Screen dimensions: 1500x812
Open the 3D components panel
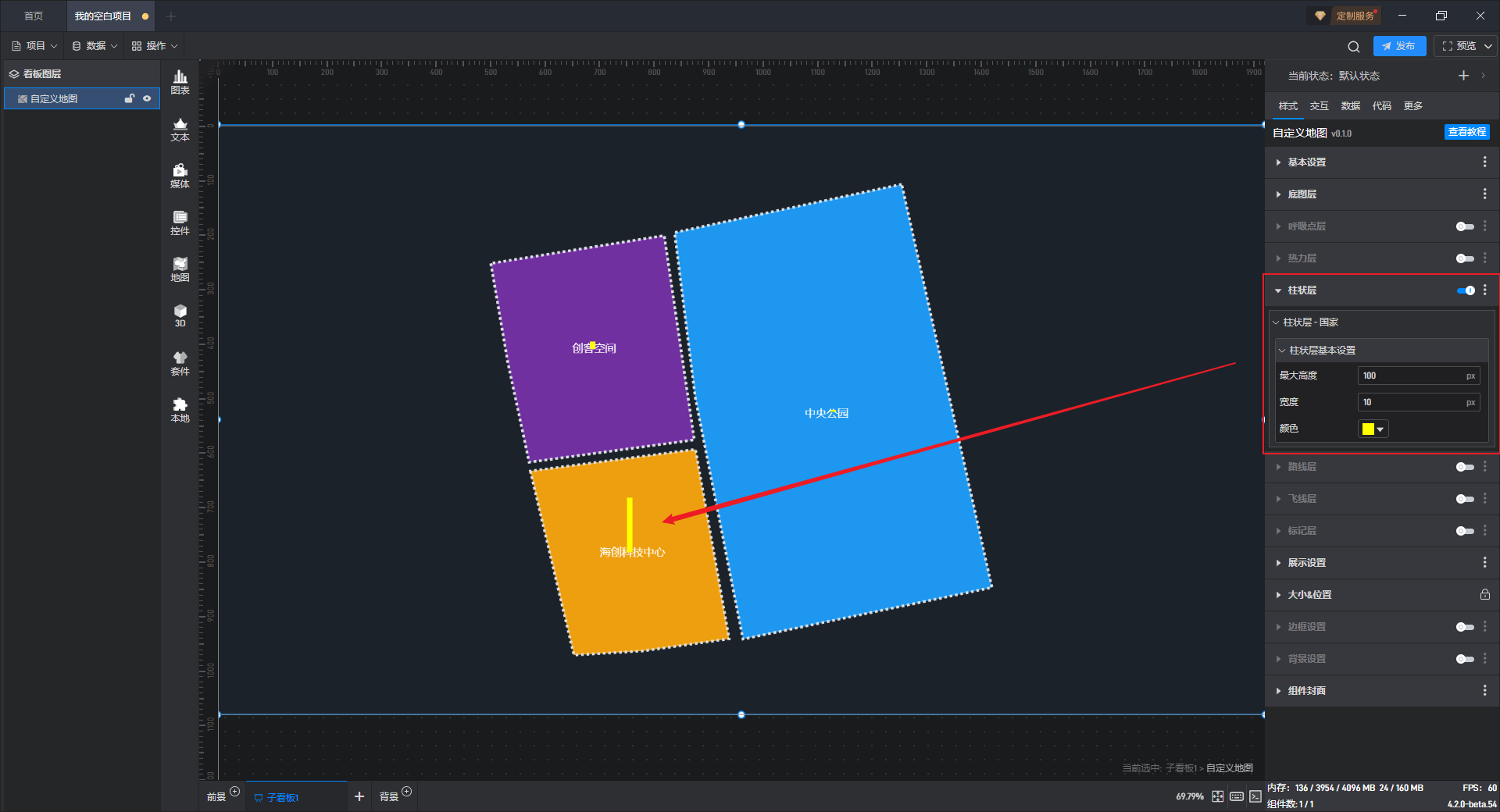(180, 315)
